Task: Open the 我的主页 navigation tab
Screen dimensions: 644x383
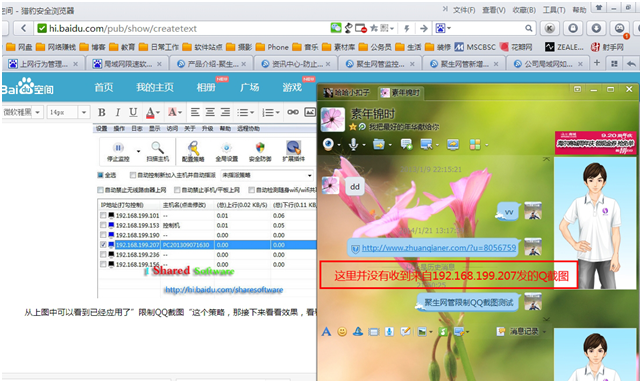Action: click(155, 87)
